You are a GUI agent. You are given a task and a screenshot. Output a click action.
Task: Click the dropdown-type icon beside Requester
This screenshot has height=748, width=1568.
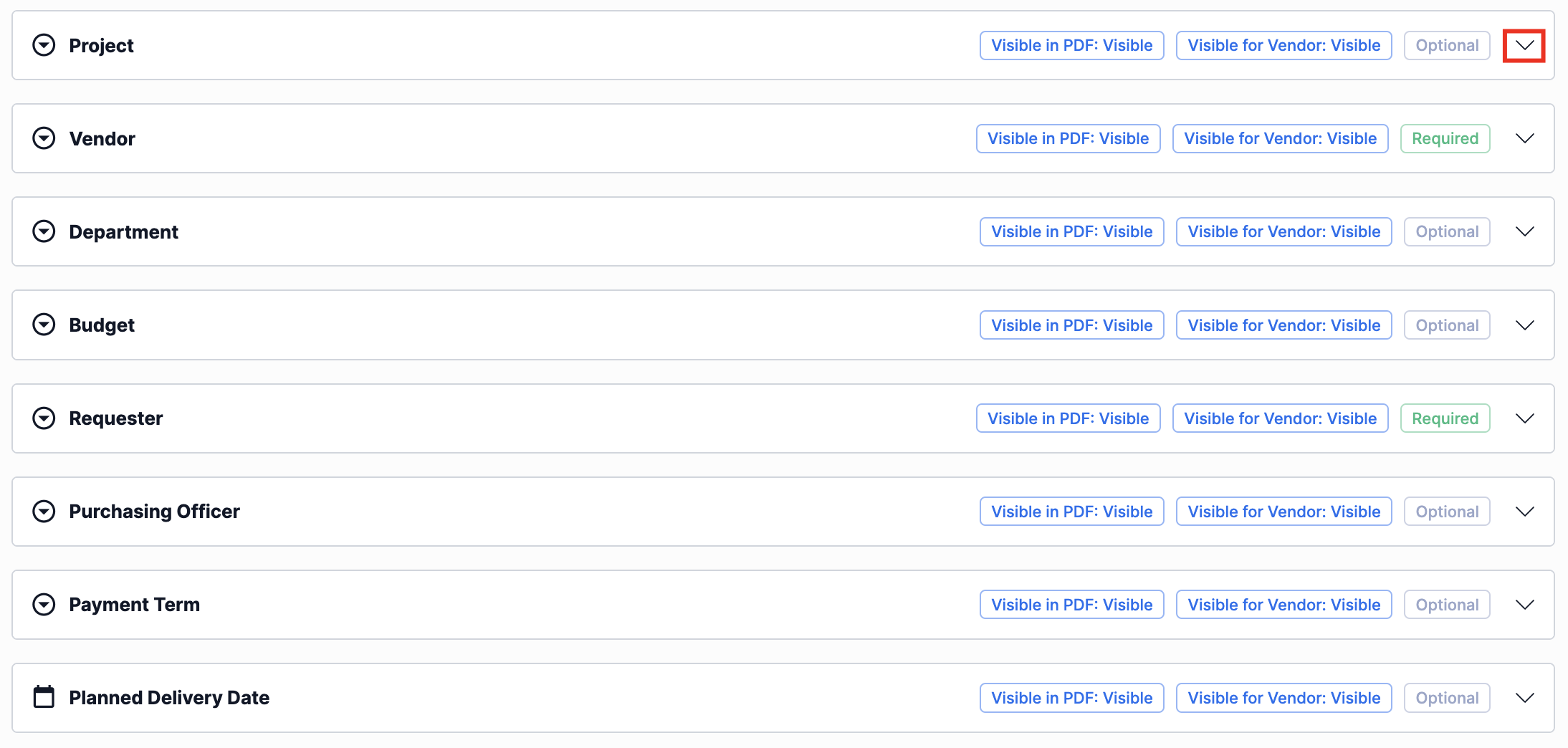point(44,418)
